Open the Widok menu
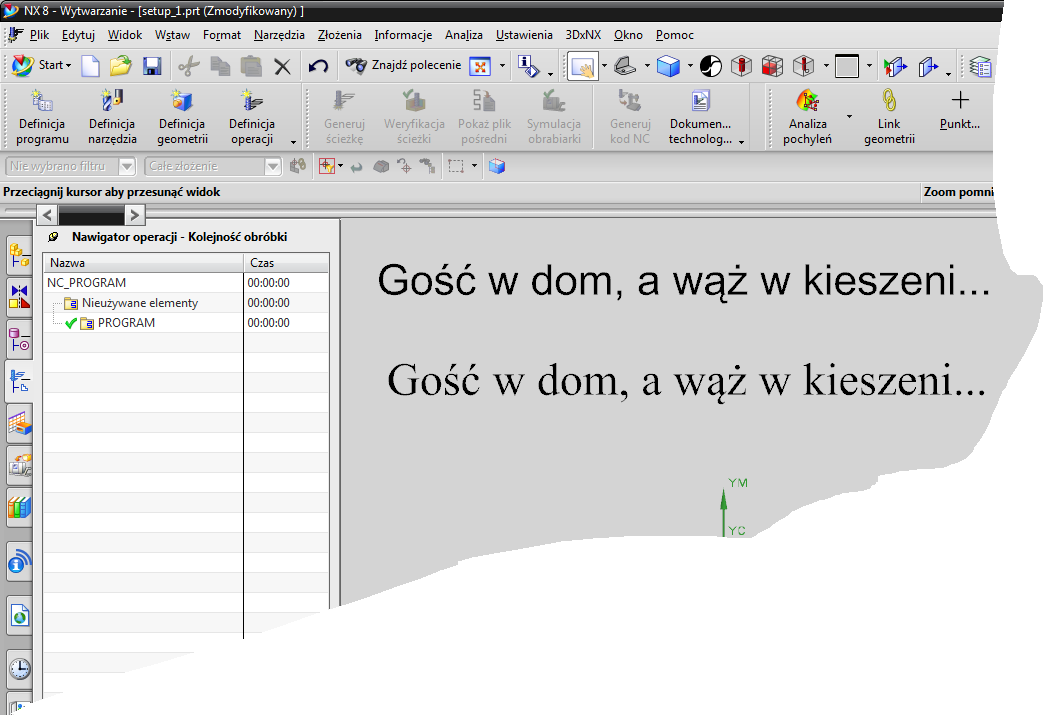This screenshot has height=720, width=1044. (125, 35)
